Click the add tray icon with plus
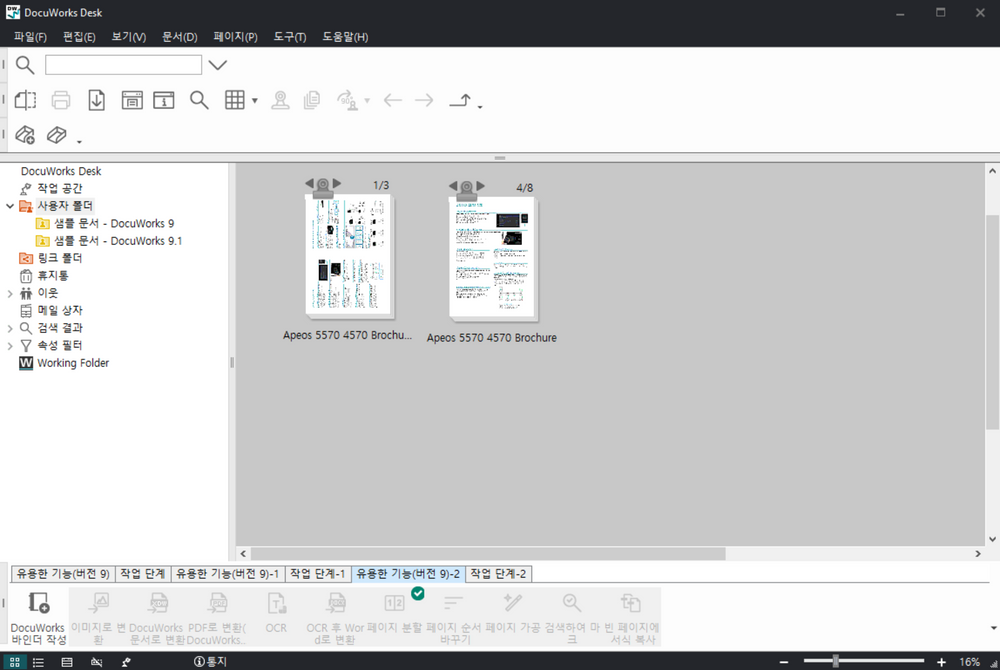 [x=26, y=135]
